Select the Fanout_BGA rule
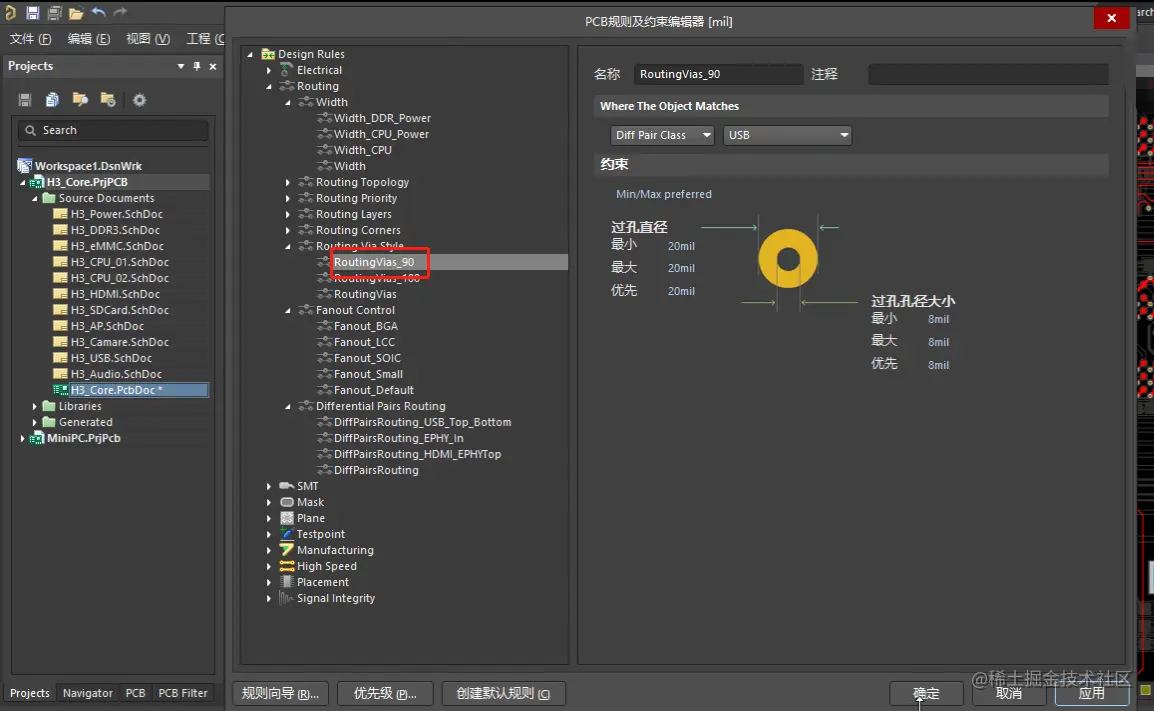1154x711 pixels. (x=366, y=326)
